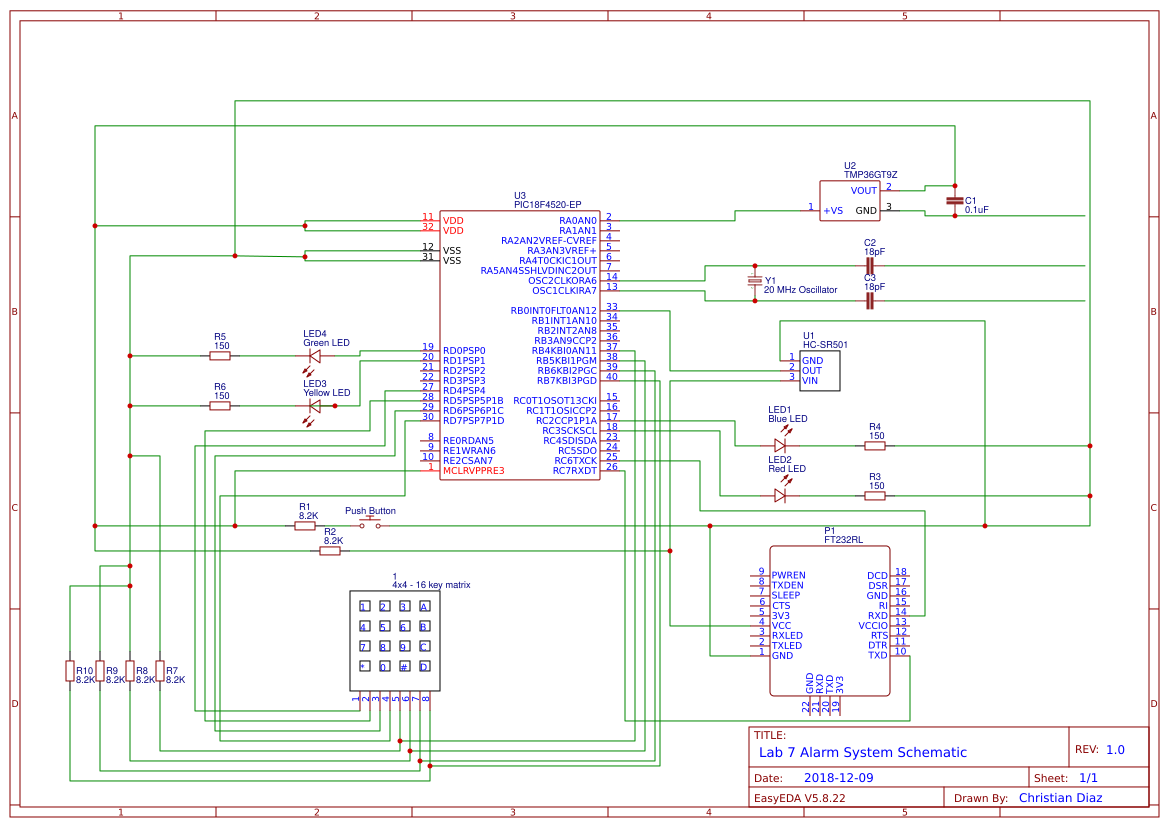This screenshot has width=1169, height=827.
Task: Select the PIC18F4520-EP part label
Action: pos(547,204)
